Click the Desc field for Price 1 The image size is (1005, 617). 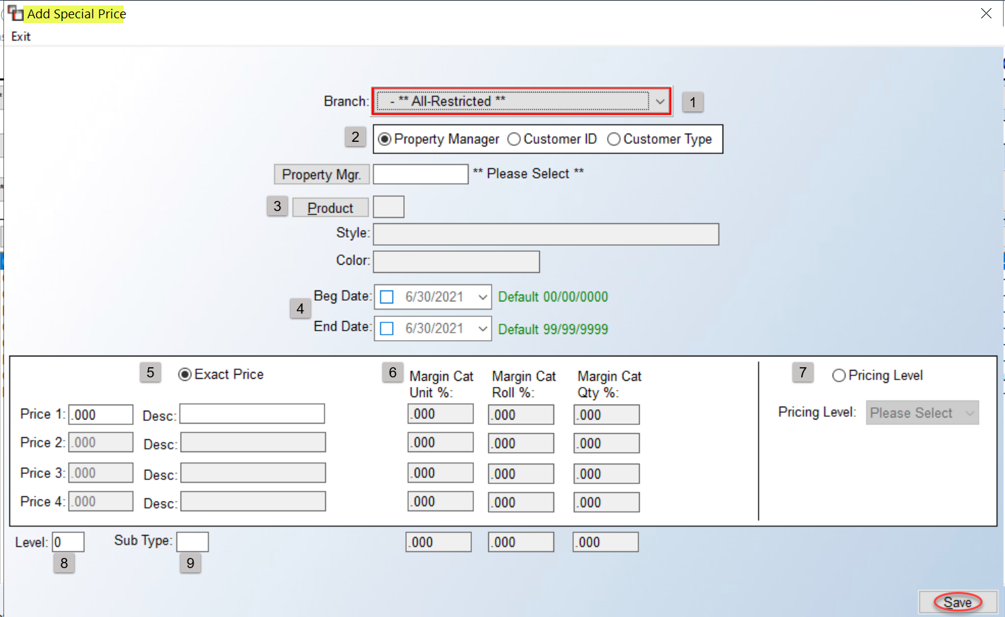tap(252, 414)
